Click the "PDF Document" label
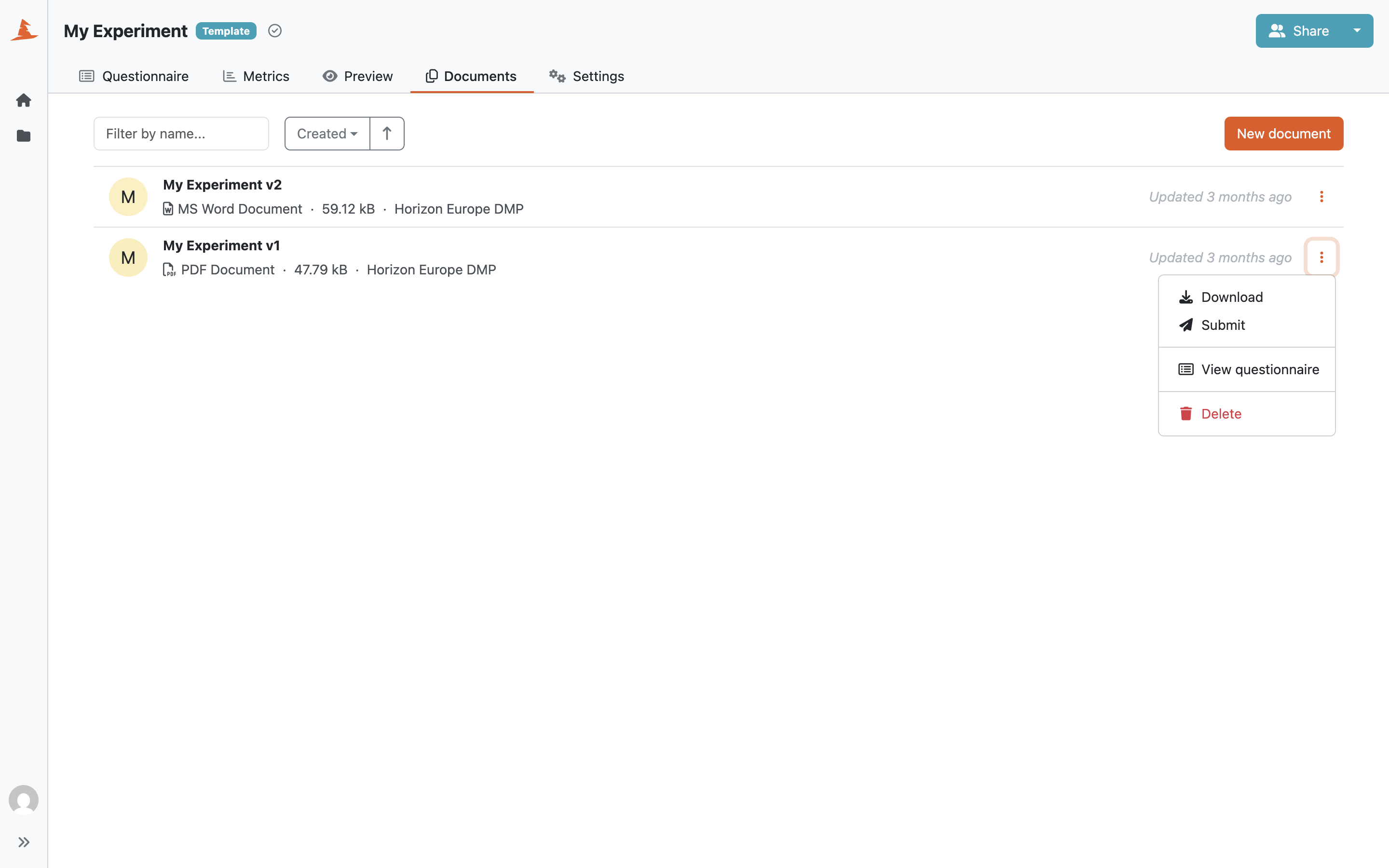 (228, 270)
